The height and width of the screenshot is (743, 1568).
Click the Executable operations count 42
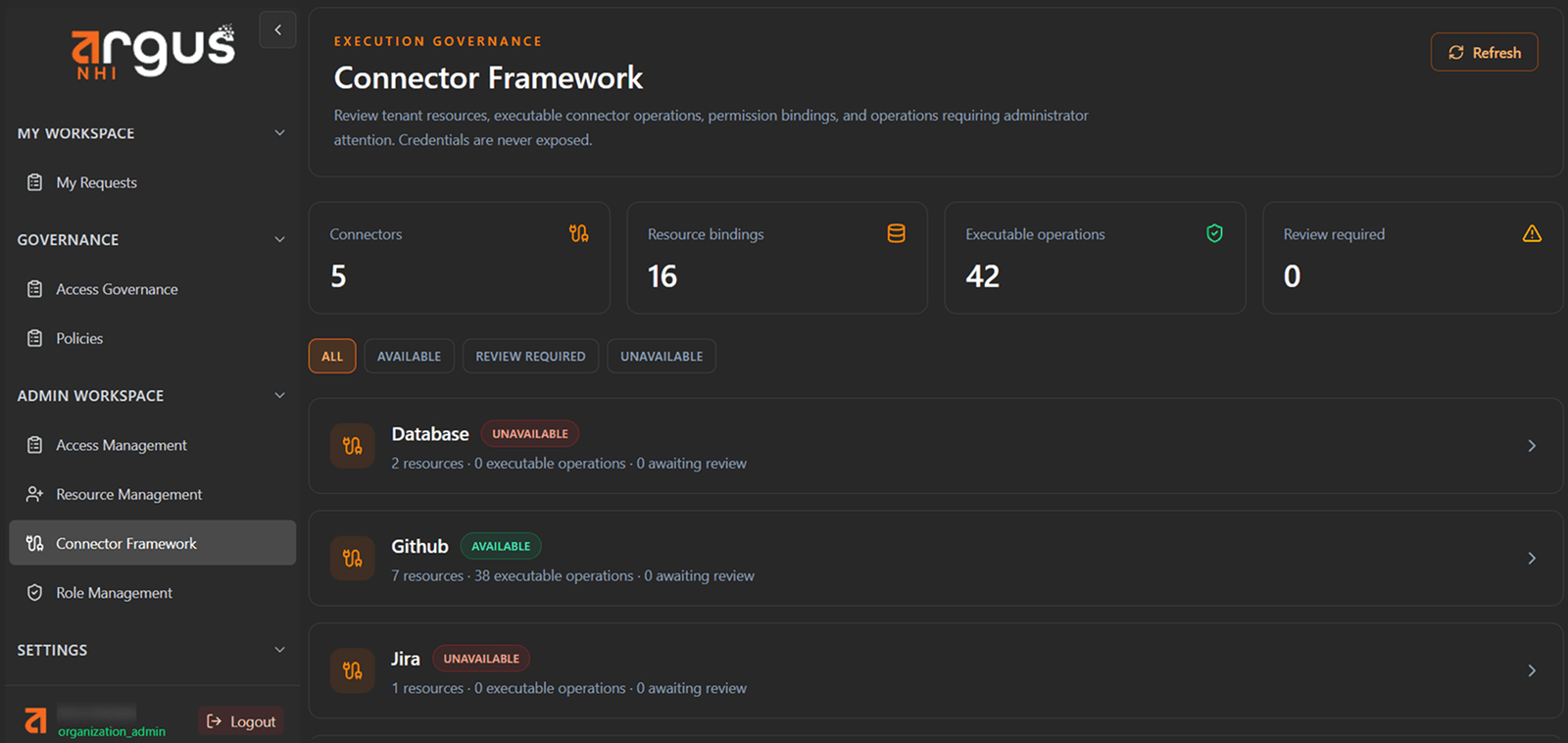(x=983, y=276)
